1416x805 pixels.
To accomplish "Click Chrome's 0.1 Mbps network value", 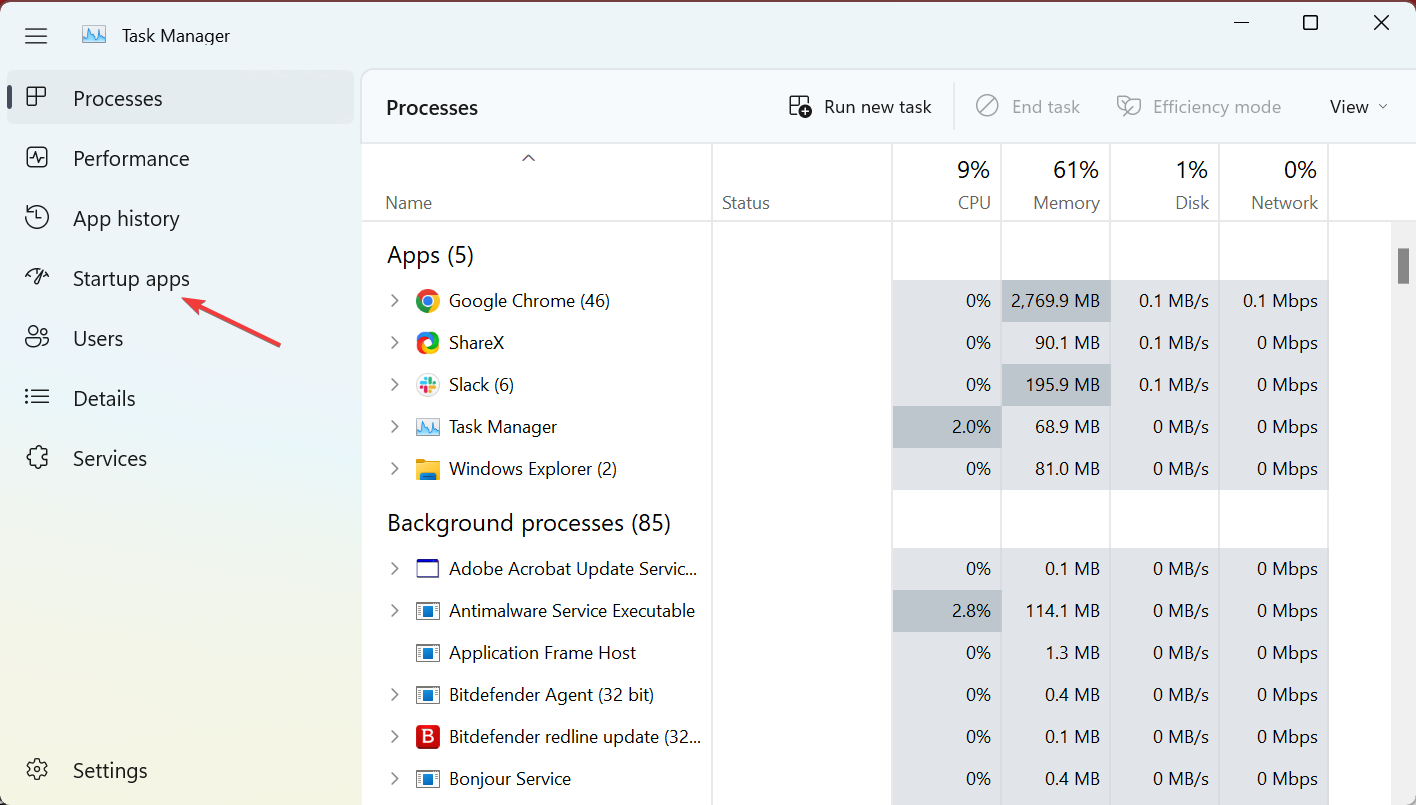I will (1273, 301).
